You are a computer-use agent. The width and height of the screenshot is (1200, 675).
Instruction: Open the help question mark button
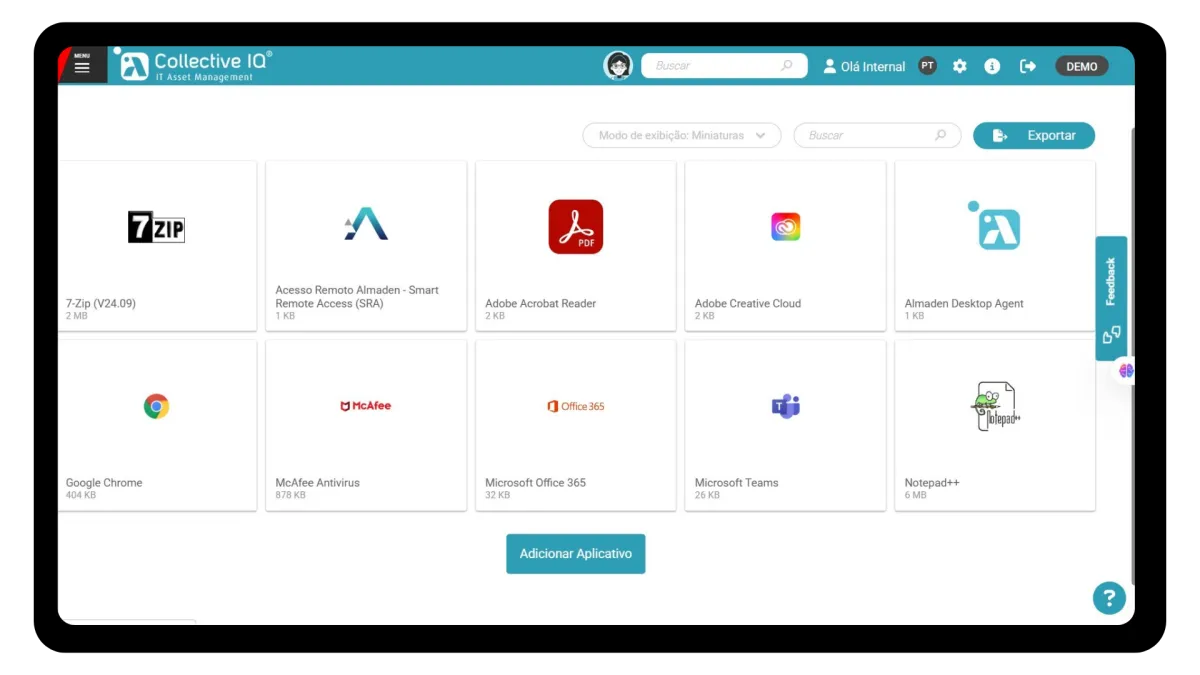pyautogui.click(x=1109, y=598)
